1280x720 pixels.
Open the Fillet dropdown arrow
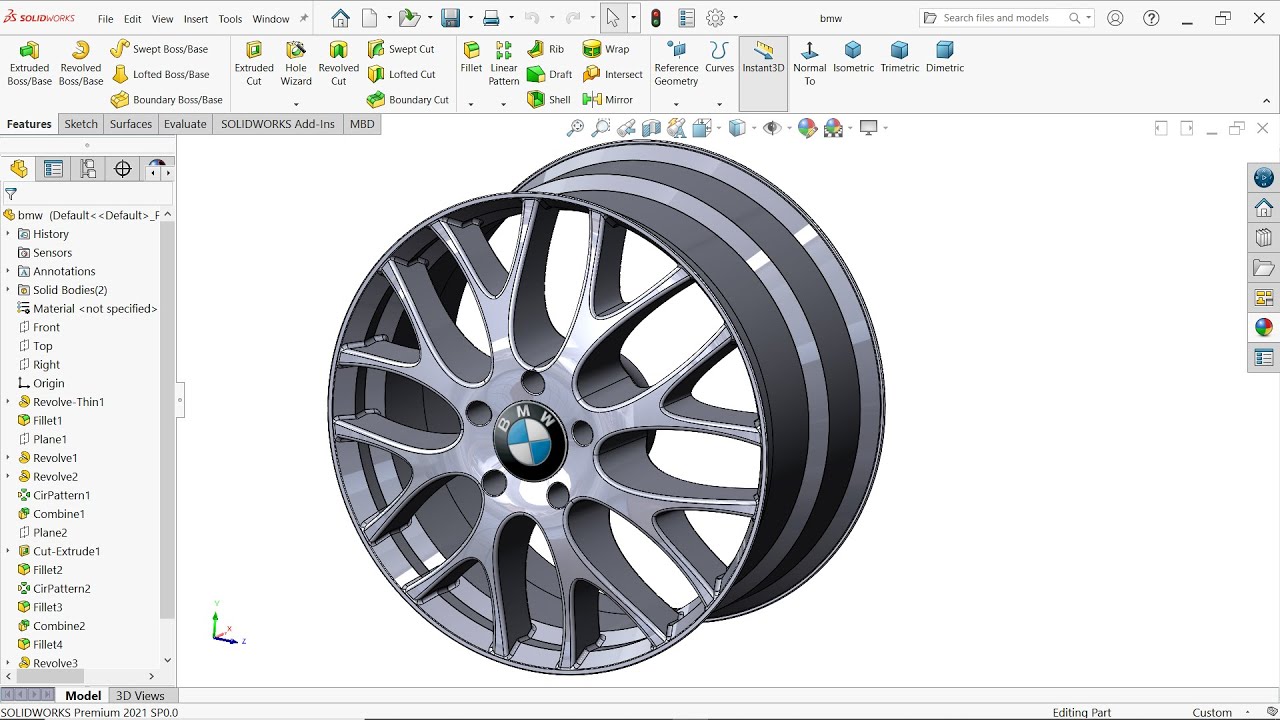click(471, 104)
